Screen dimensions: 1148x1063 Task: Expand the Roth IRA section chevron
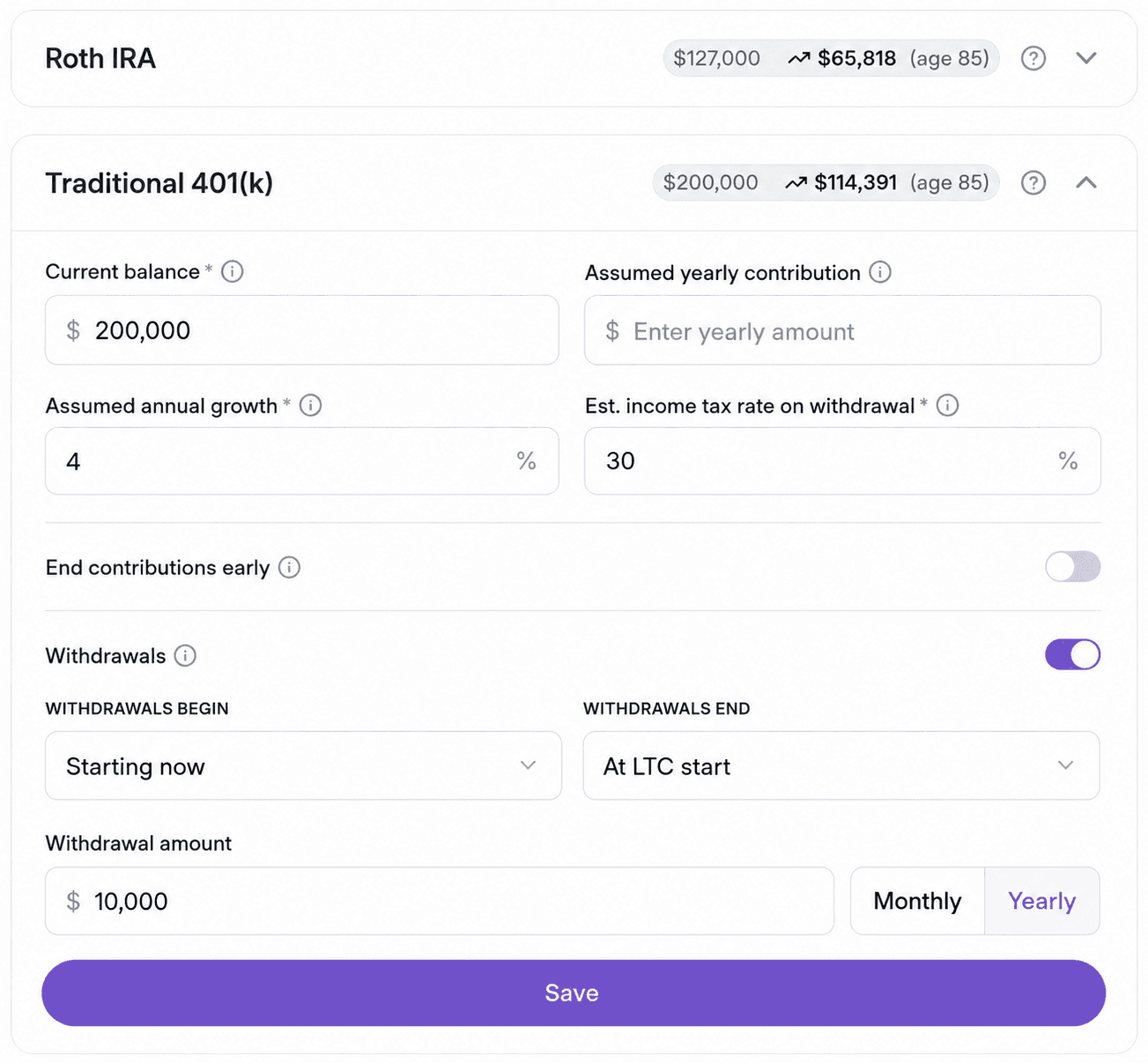coord(1086,58)
